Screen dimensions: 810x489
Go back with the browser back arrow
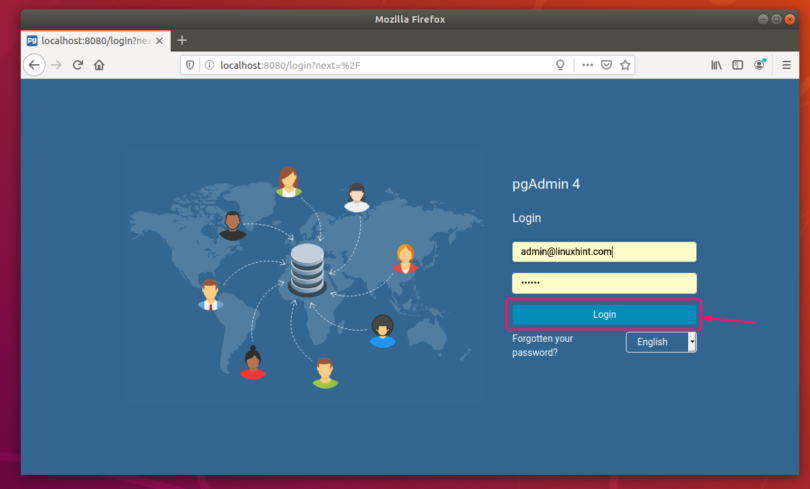[x=34, y=65]
